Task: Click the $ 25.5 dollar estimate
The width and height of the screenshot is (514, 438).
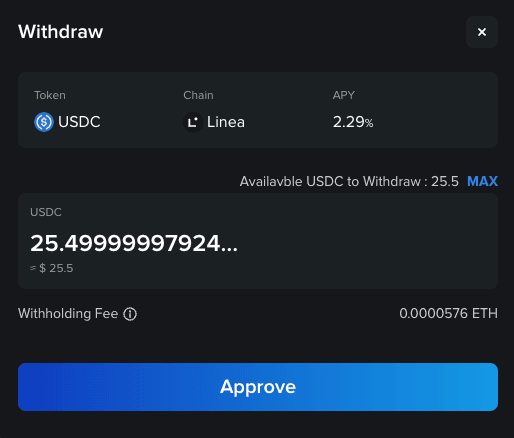Action: (56, 268)
